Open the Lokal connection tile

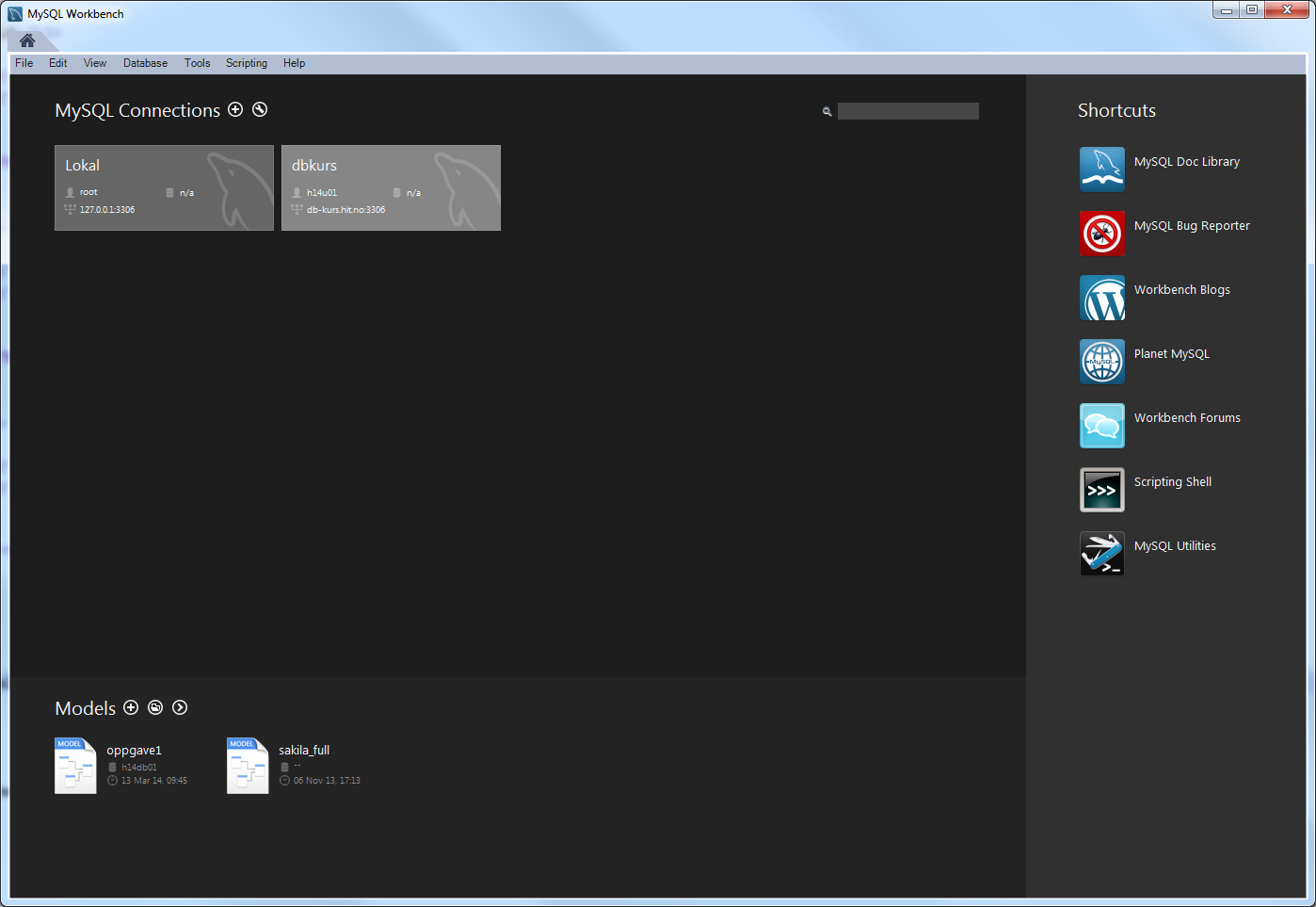(x=164, y=187)
